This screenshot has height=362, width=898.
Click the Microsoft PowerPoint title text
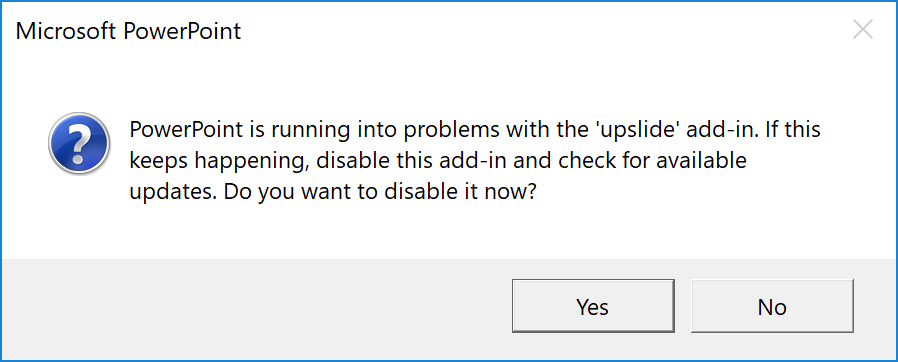(128, 30)
